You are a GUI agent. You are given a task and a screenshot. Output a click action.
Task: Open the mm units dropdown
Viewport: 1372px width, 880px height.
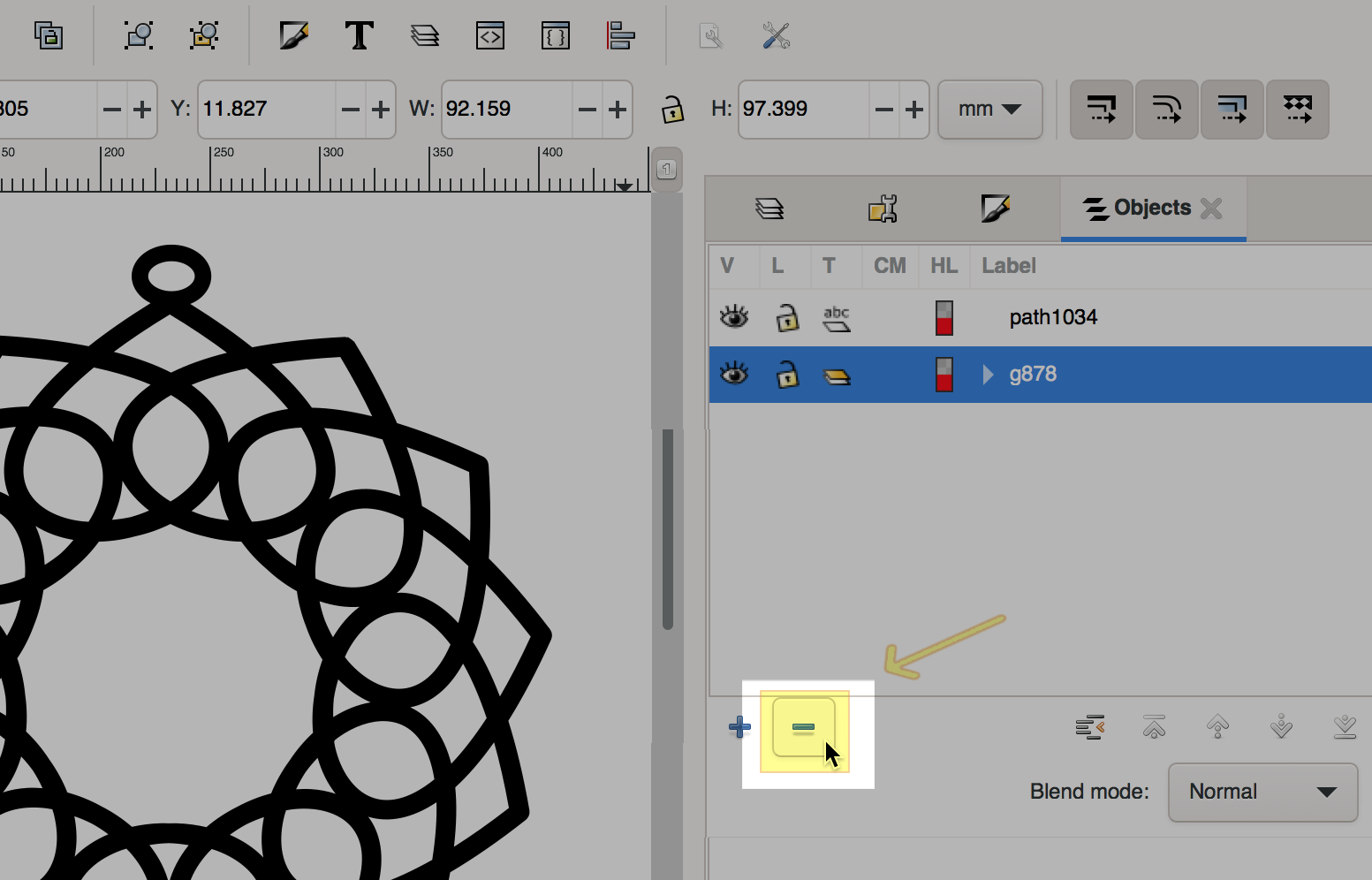pyautogui.click(x=989, y=110)
